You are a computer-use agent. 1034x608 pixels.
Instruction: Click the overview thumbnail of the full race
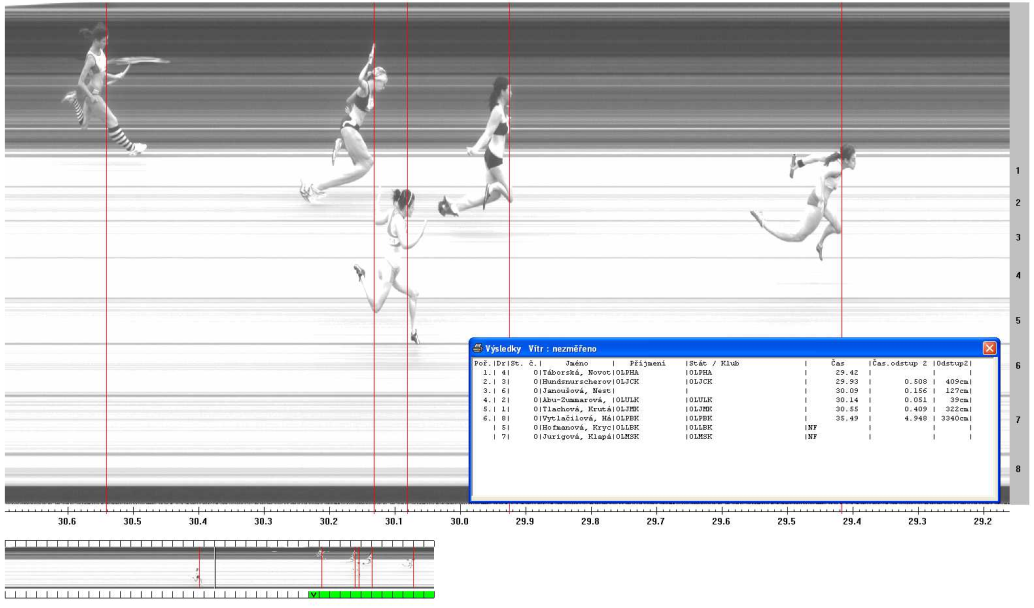(x=220, y=567)
